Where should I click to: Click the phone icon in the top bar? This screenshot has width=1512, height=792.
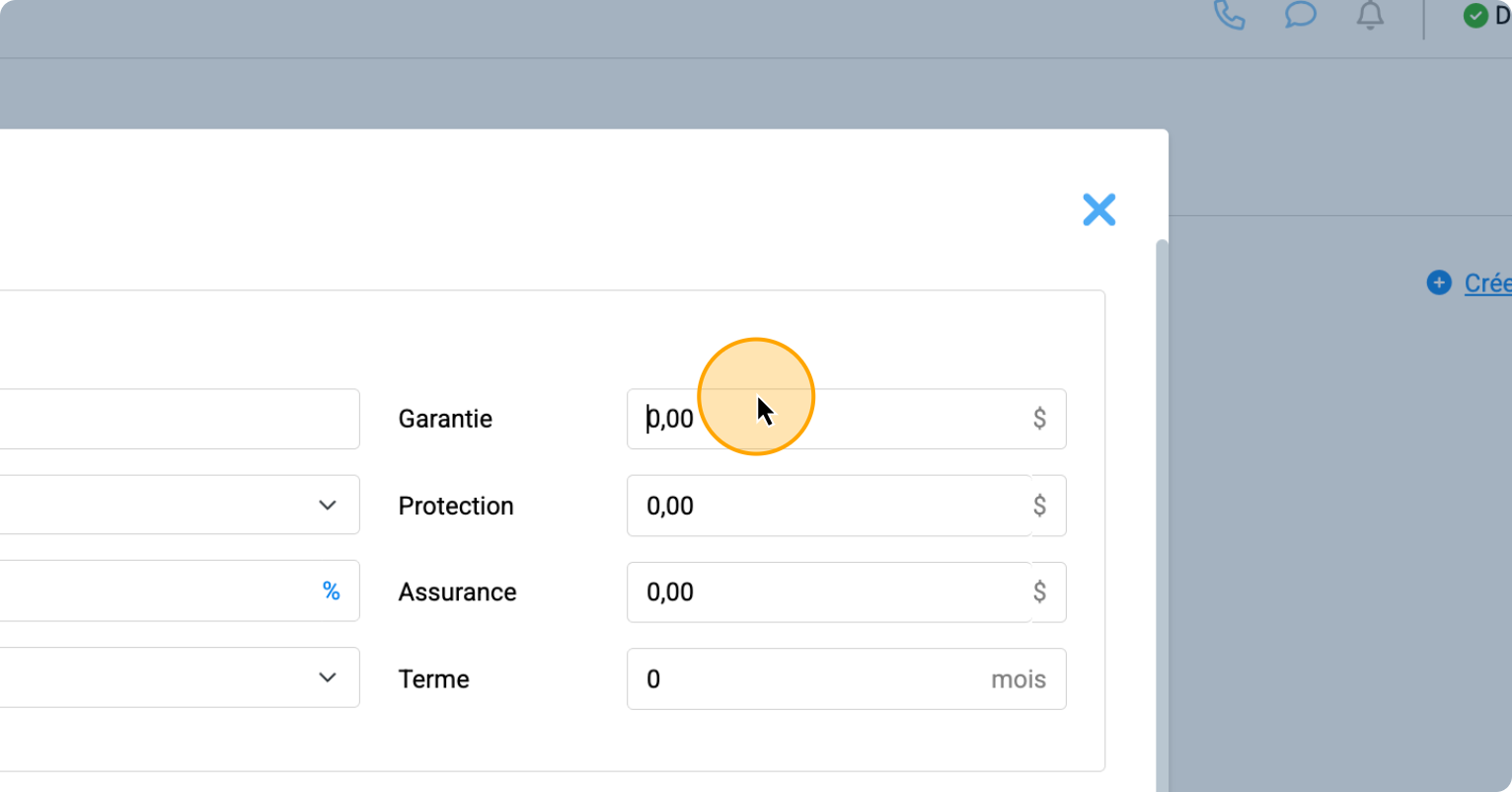1229,16
